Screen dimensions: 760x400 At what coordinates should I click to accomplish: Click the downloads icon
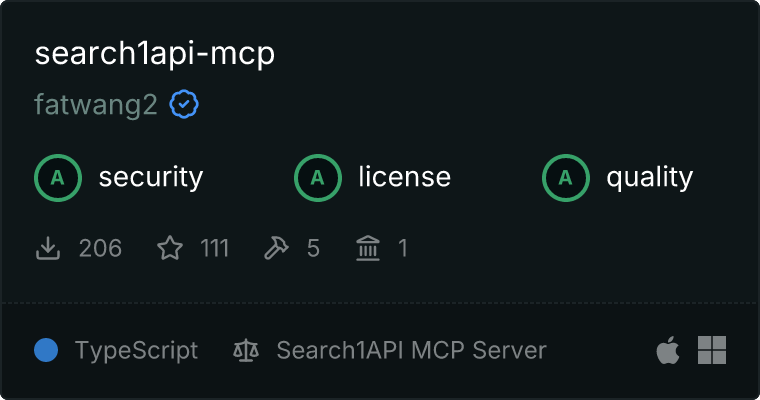point(48,248)
